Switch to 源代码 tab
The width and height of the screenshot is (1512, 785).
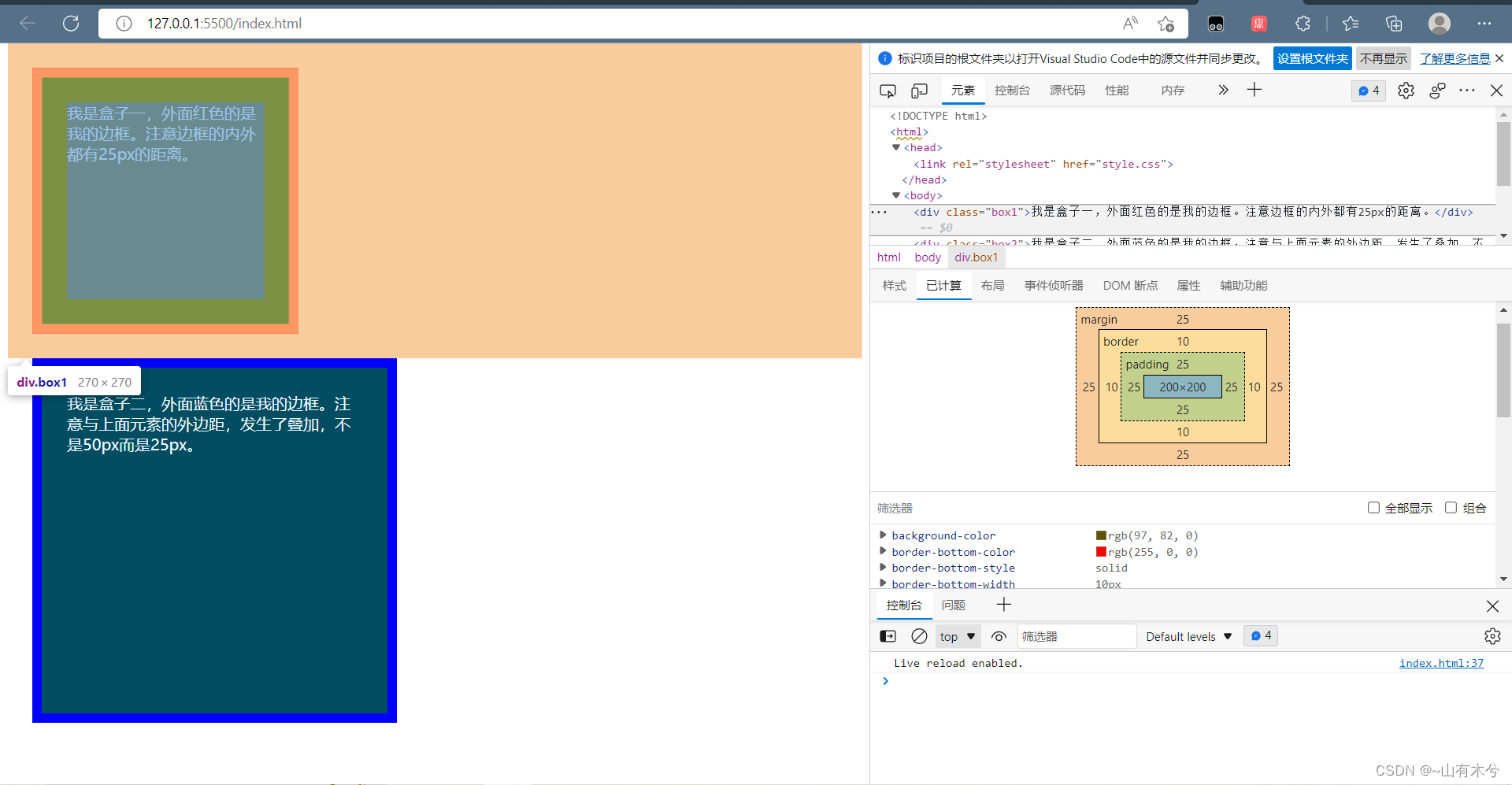pyautogui.click(x=1067, y=91)
